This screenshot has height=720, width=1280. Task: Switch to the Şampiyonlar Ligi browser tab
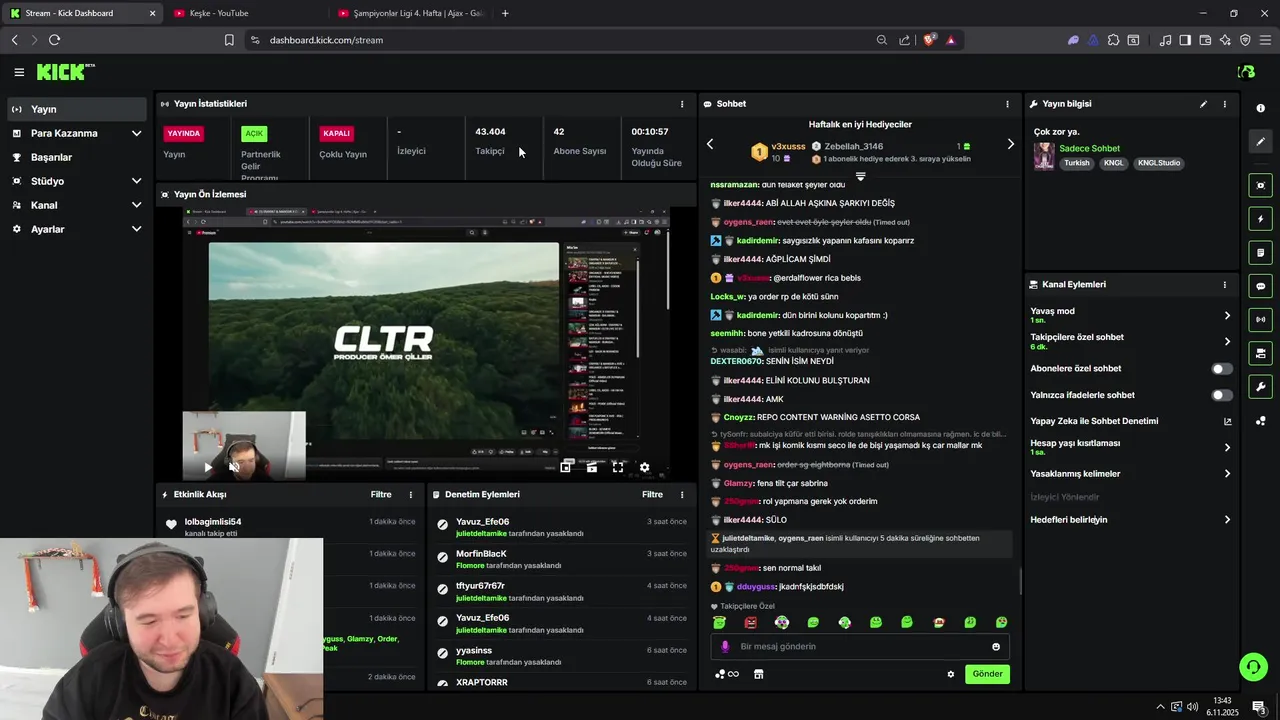[410, 13]
